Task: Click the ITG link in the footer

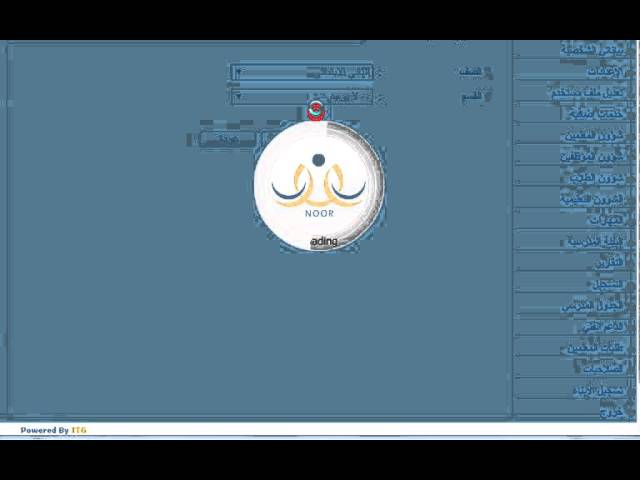Action: click(x=79, y=430)
